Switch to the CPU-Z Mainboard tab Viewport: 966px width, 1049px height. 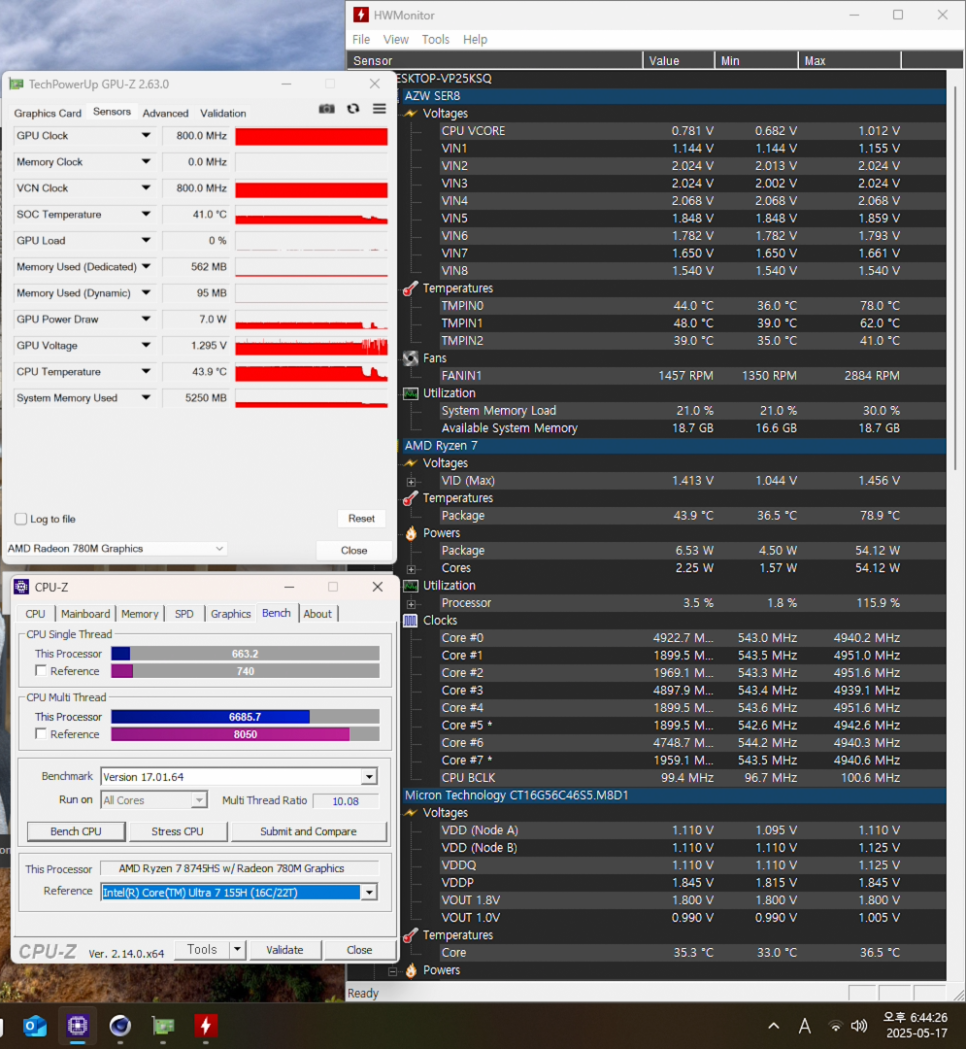coord(85,613)
